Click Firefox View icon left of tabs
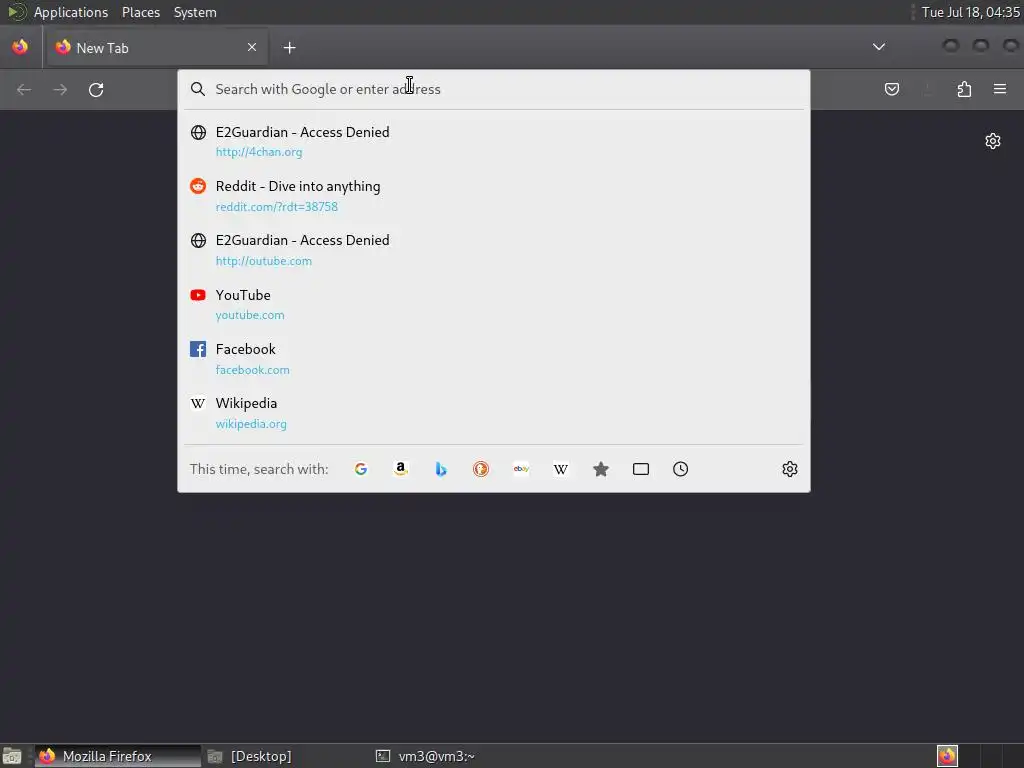This screenshot has width=1024, height=768. click(20, 47)
